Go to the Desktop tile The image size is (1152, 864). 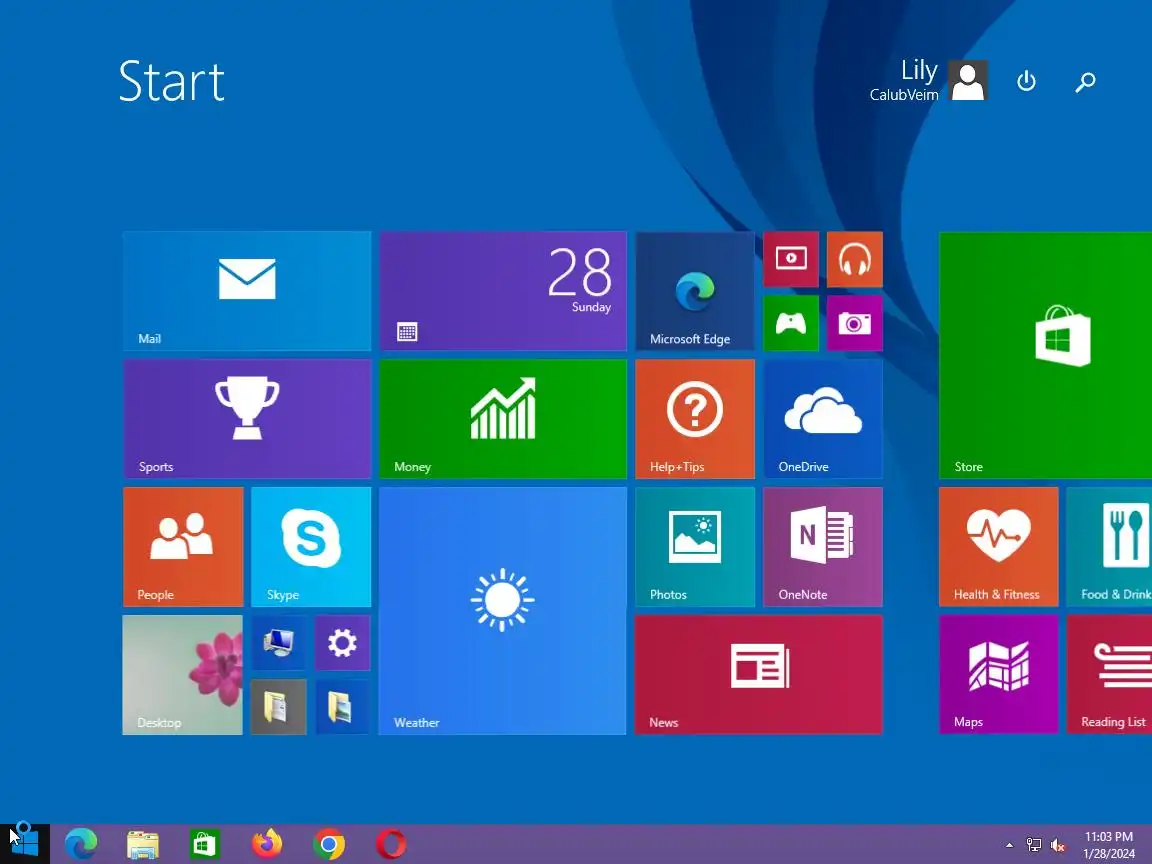click(183, 674)
